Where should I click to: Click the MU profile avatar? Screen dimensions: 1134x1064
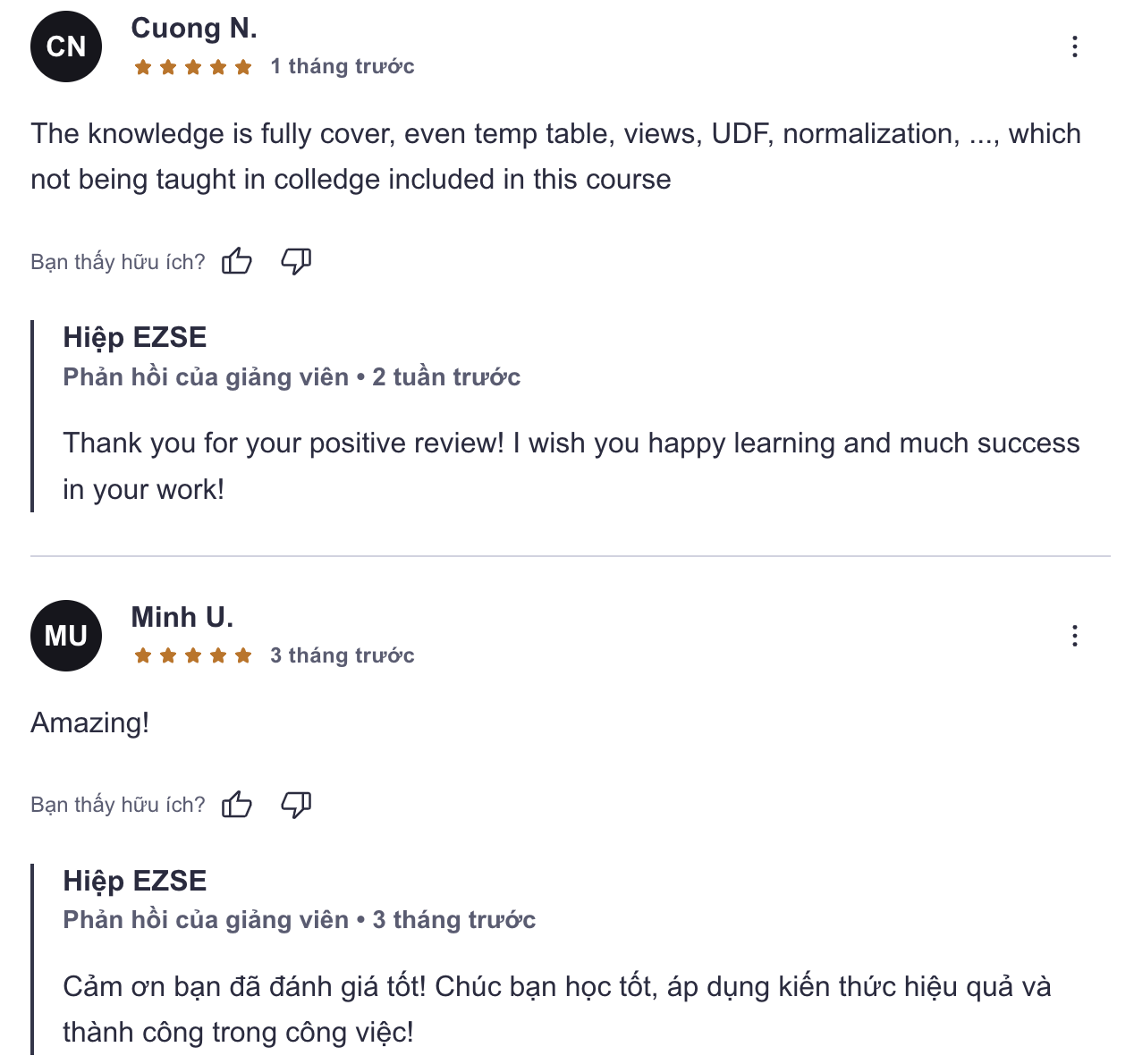66,636
